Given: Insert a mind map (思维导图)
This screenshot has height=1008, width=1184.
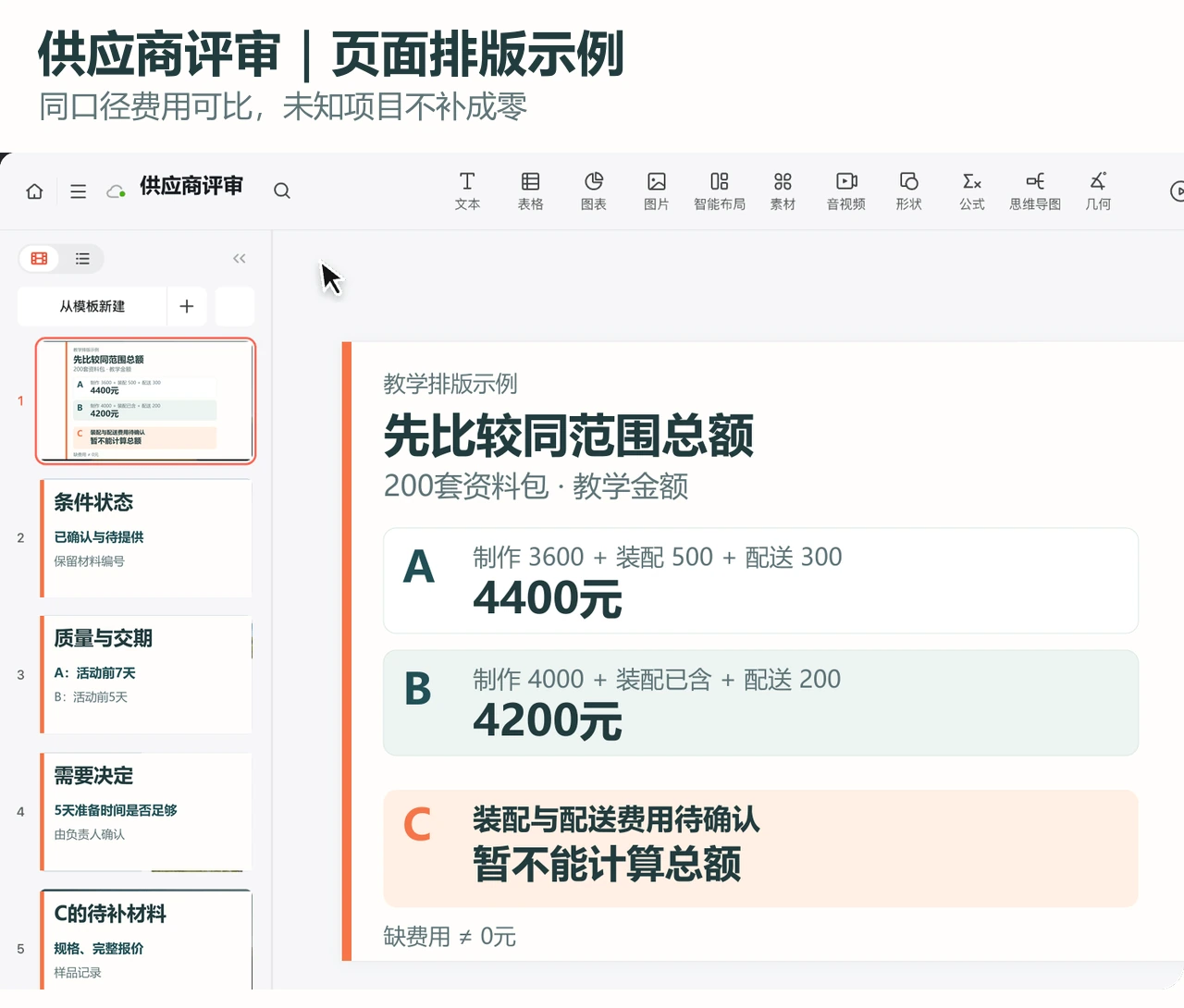Looking at the screenshot, I should [1035, 191].
